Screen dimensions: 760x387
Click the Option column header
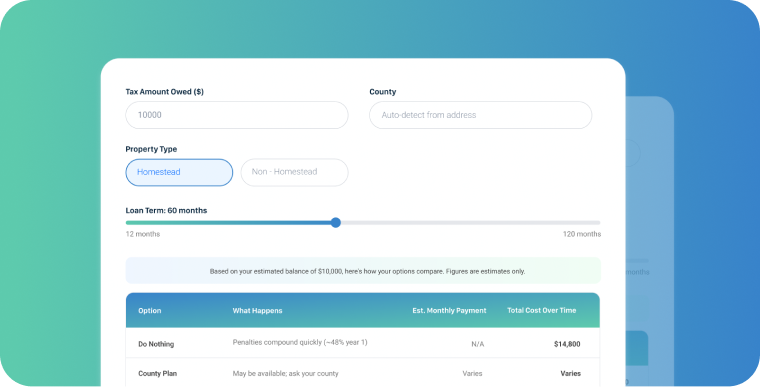[x=150, y=310]
